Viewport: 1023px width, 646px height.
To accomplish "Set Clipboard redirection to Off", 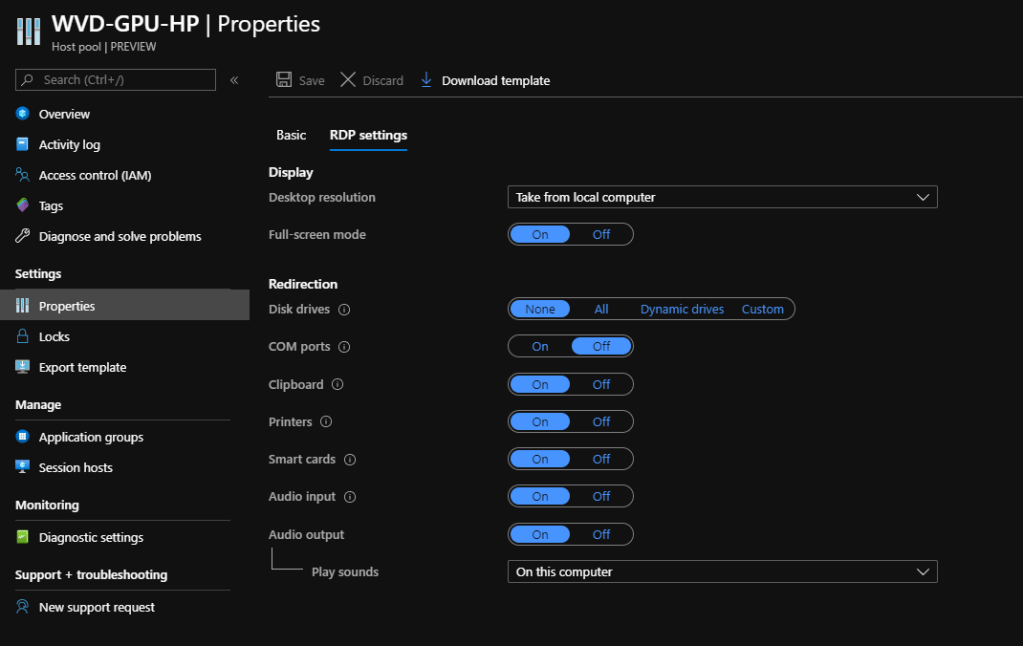I will coord(601,385).
